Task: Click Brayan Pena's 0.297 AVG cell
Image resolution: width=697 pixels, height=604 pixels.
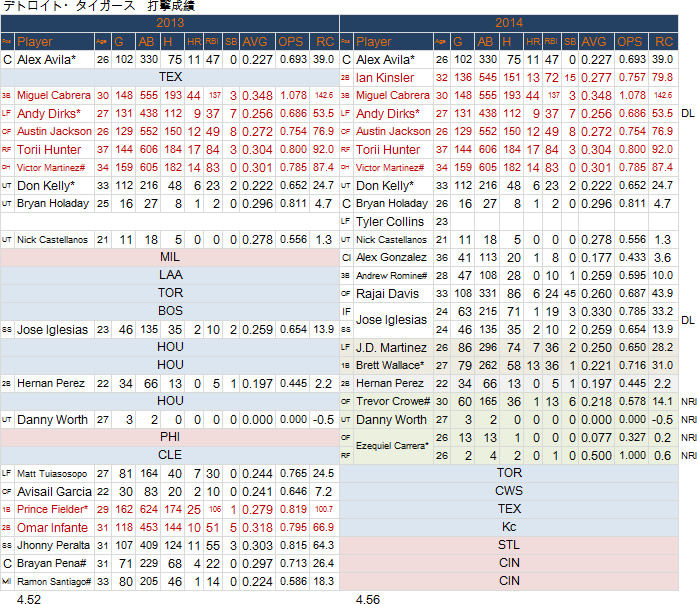Action: (x=257, y=564)
